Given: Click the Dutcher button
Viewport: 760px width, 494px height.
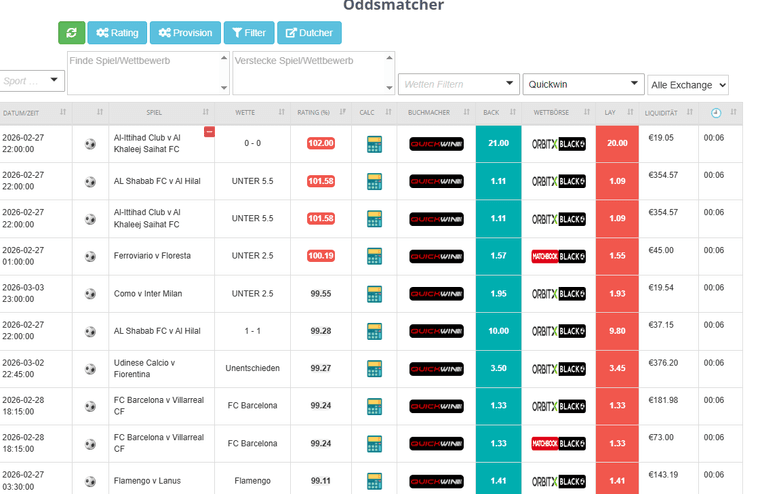Looking at the screenshot, I should [x=309, y=33].
